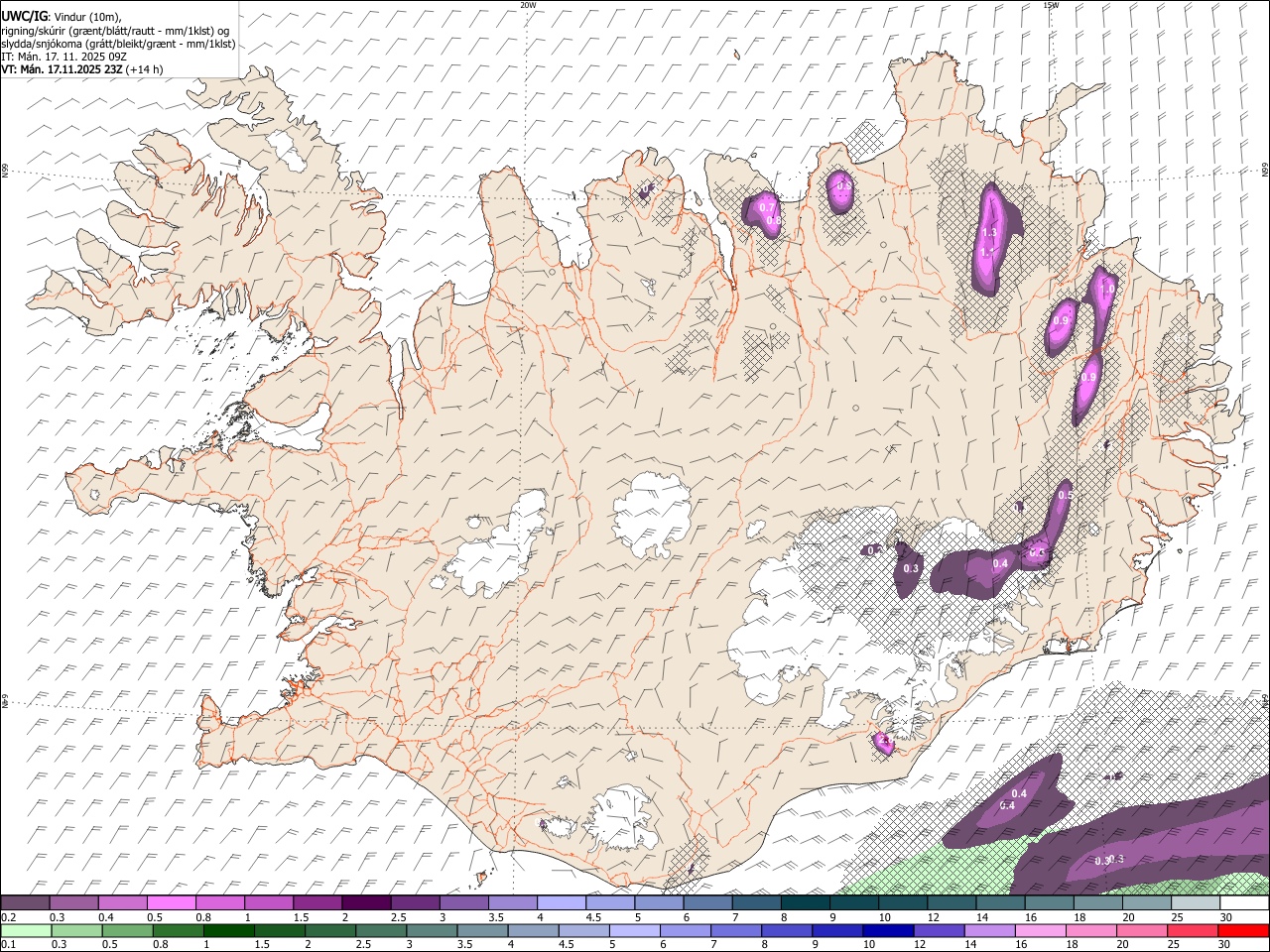1270x952 pixels.
Task: Click the deep blue 10 swatch, lower legend
Action: (x=887, y=930)
